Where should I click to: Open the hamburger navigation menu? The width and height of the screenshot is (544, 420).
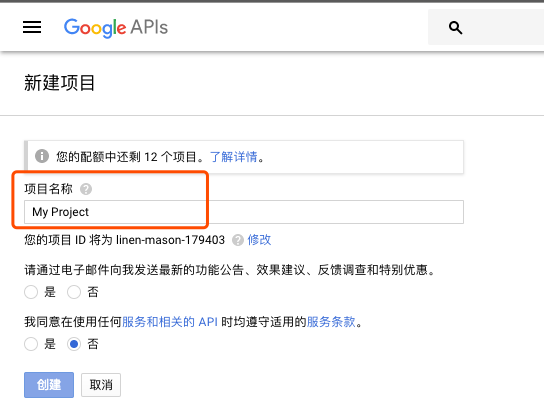pyautogui.click(x=32, y=27)
